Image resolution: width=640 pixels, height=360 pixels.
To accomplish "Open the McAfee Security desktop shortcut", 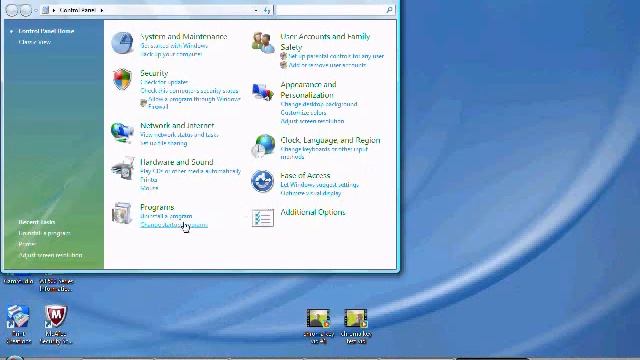I will 56,324.
